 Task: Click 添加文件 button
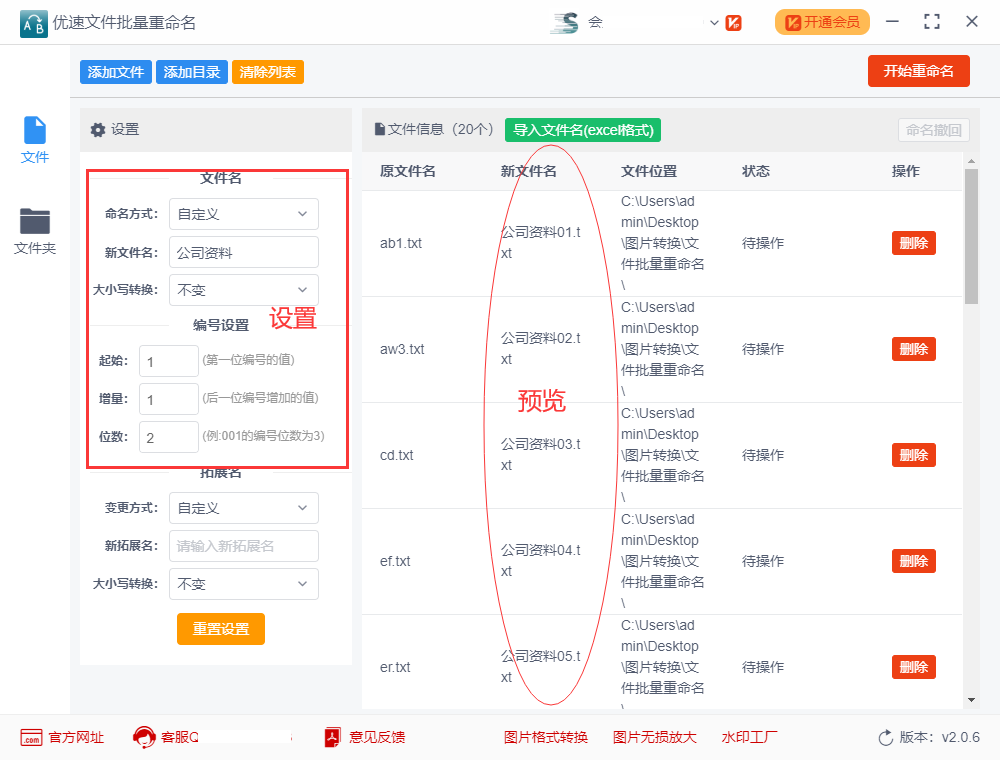coord(116,72)
